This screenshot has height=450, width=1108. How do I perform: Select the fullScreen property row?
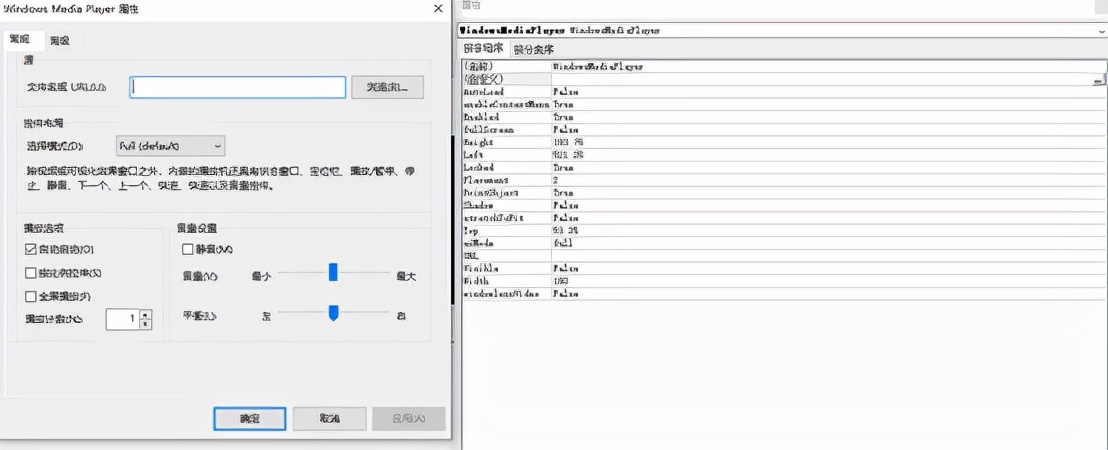pos(783,129)
